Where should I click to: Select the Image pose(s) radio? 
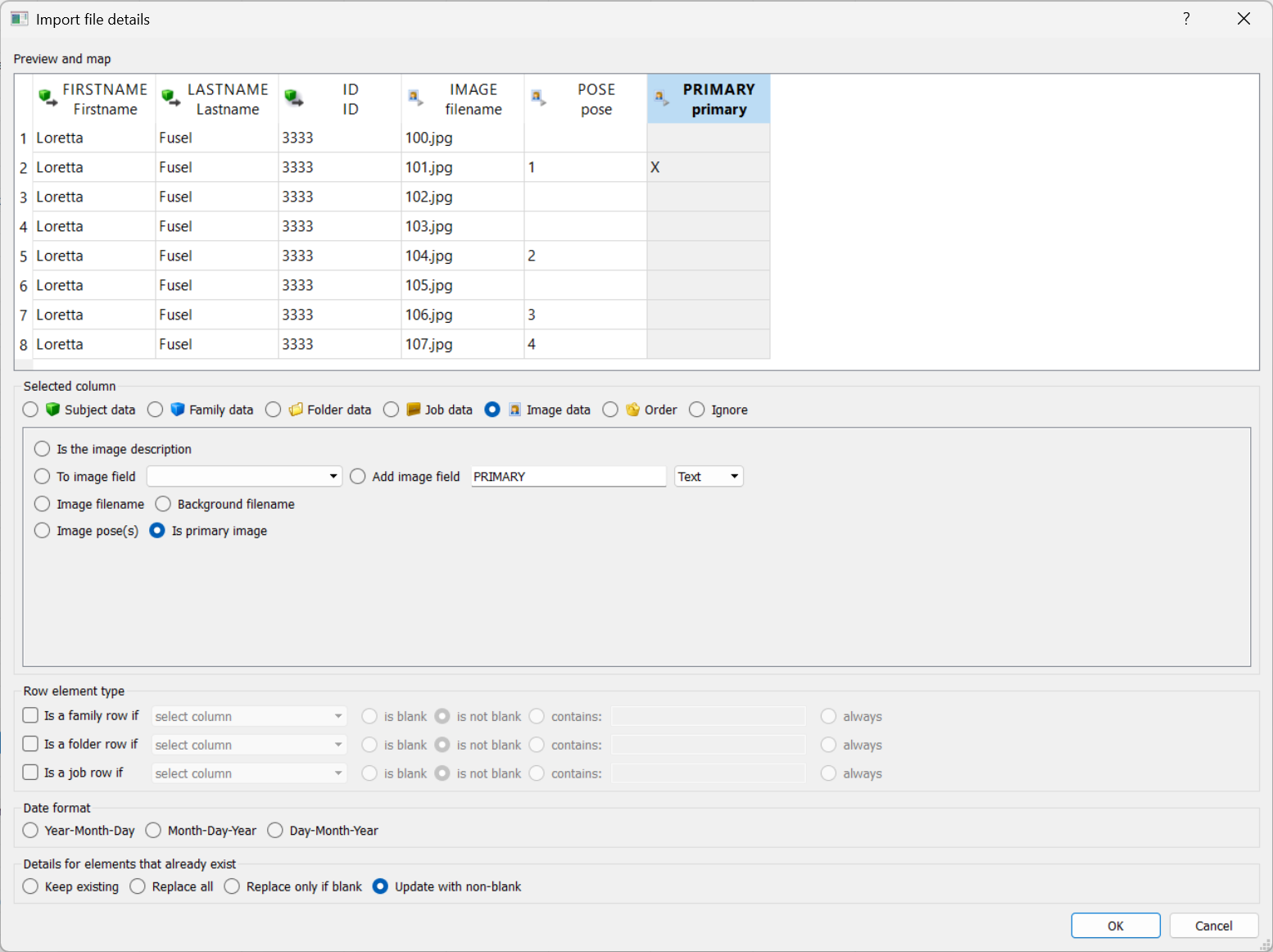(x=42, y=531)
